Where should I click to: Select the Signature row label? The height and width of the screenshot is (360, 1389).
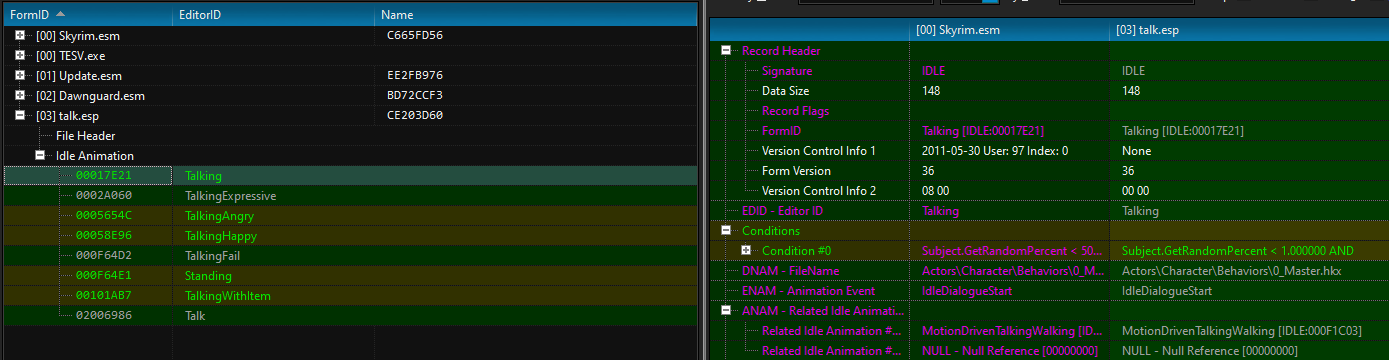[x=787, y=71]
